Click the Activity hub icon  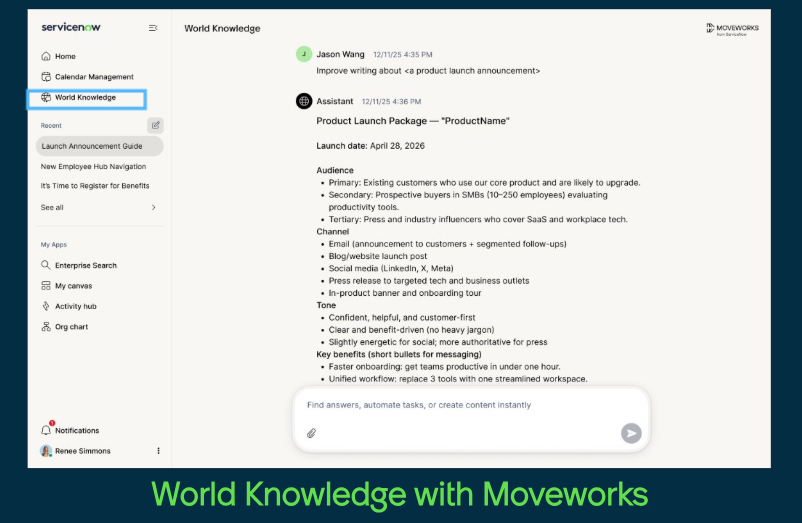(x=46, y=306)
